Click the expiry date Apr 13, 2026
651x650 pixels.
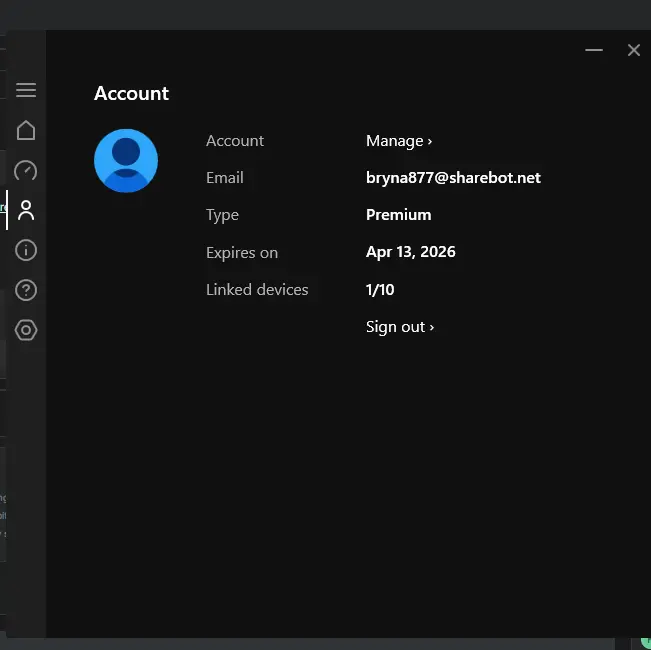coord(410,252)
